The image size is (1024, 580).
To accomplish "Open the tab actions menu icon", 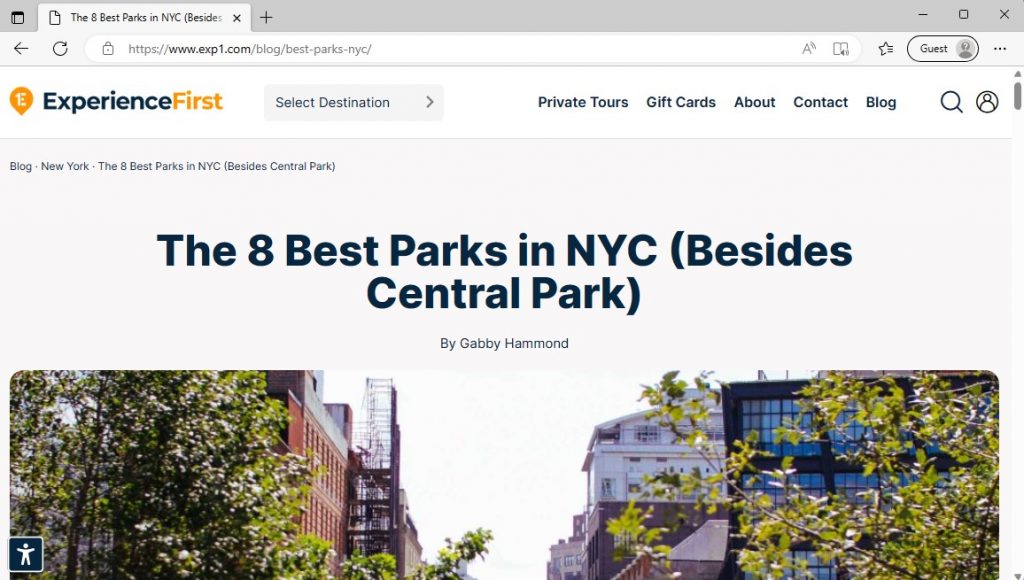I will coord(18,17).
